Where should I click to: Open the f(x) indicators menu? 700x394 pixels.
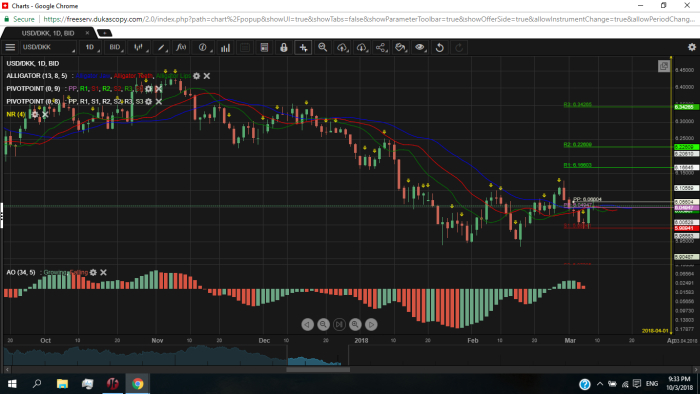pos(181,47)
